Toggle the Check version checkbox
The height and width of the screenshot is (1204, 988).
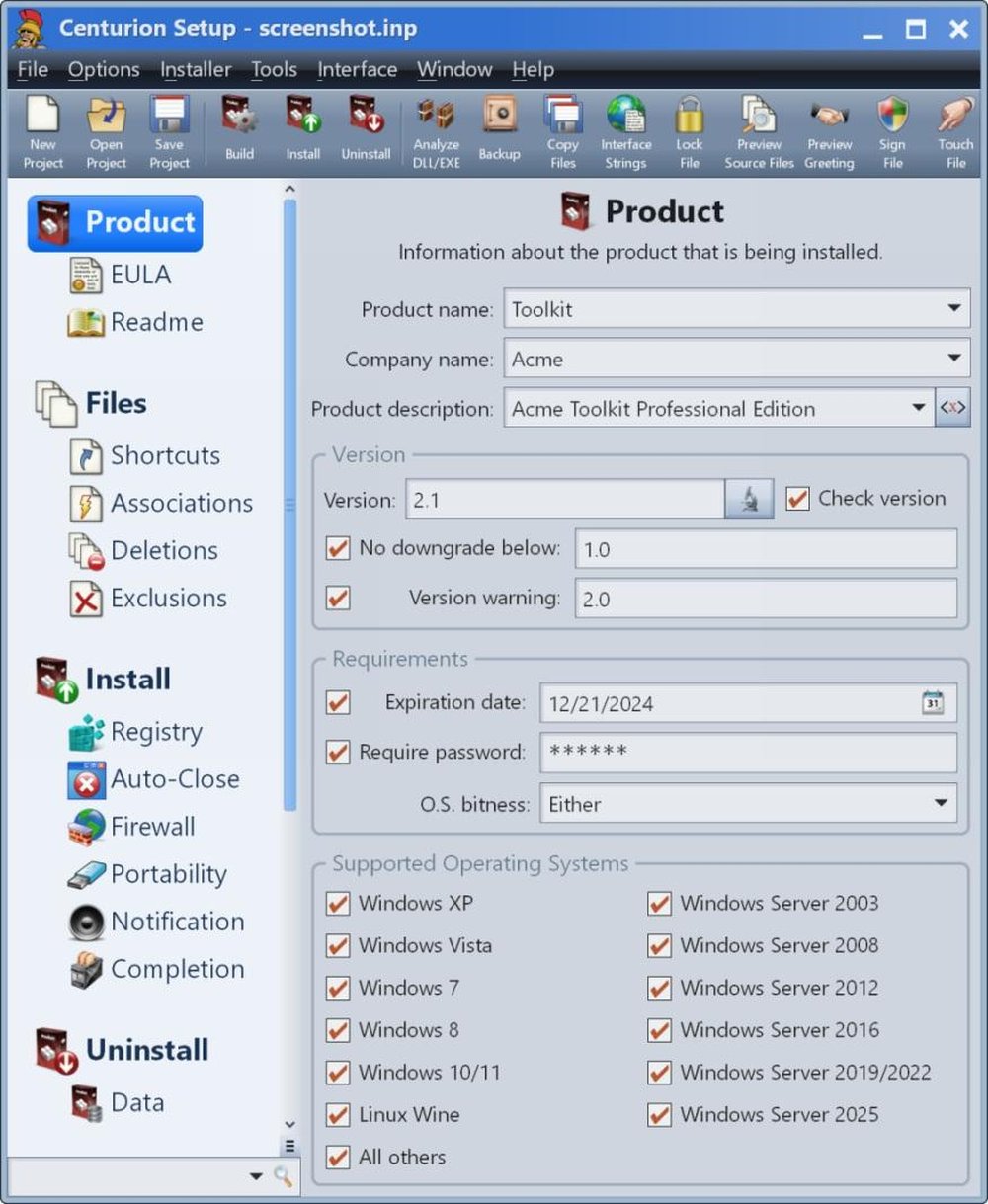tap(797, 499)
